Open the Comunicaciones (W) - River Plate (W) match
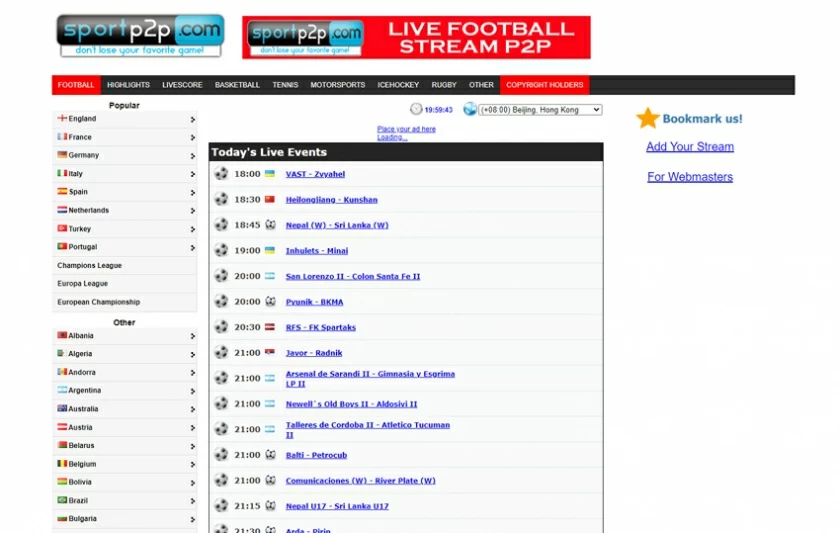The image size is (840, 533). tap(361, 481)
